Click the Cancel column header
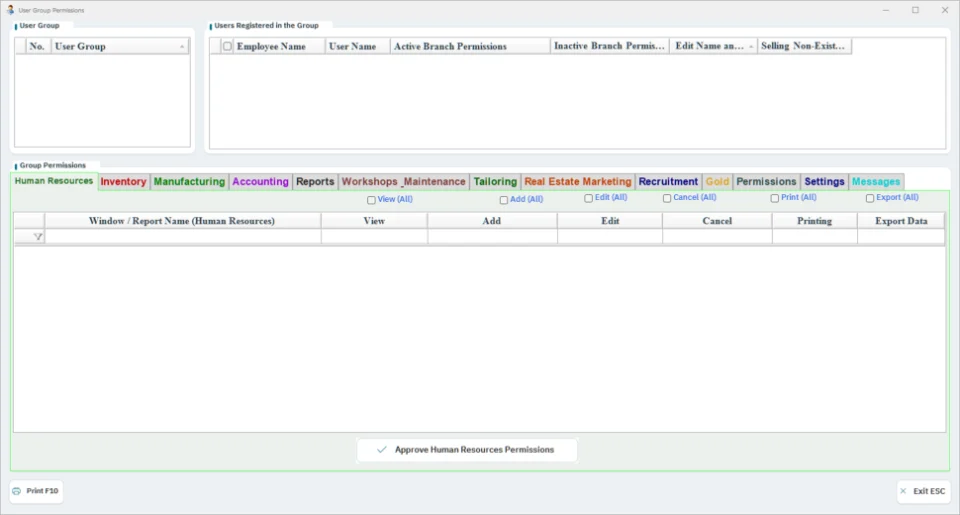 tap(717, 221)
